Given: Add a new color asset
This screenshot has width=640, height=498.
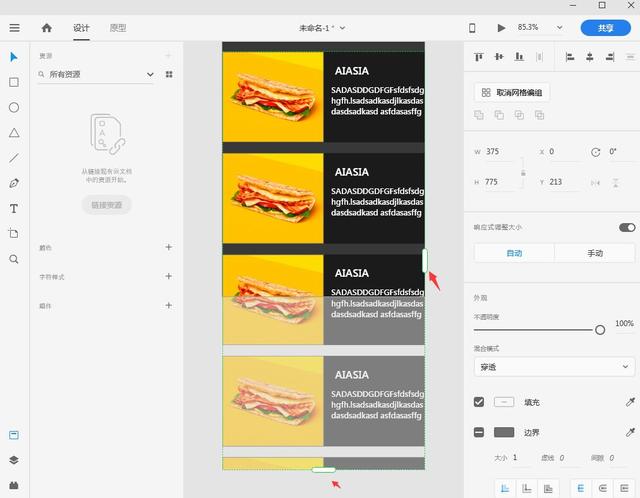Looking at the screenshot, I should 169,247.
